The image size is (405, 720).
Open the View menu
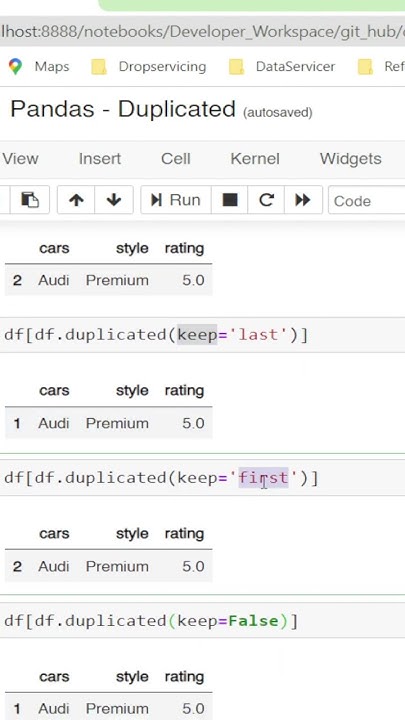tap(20, 159)
